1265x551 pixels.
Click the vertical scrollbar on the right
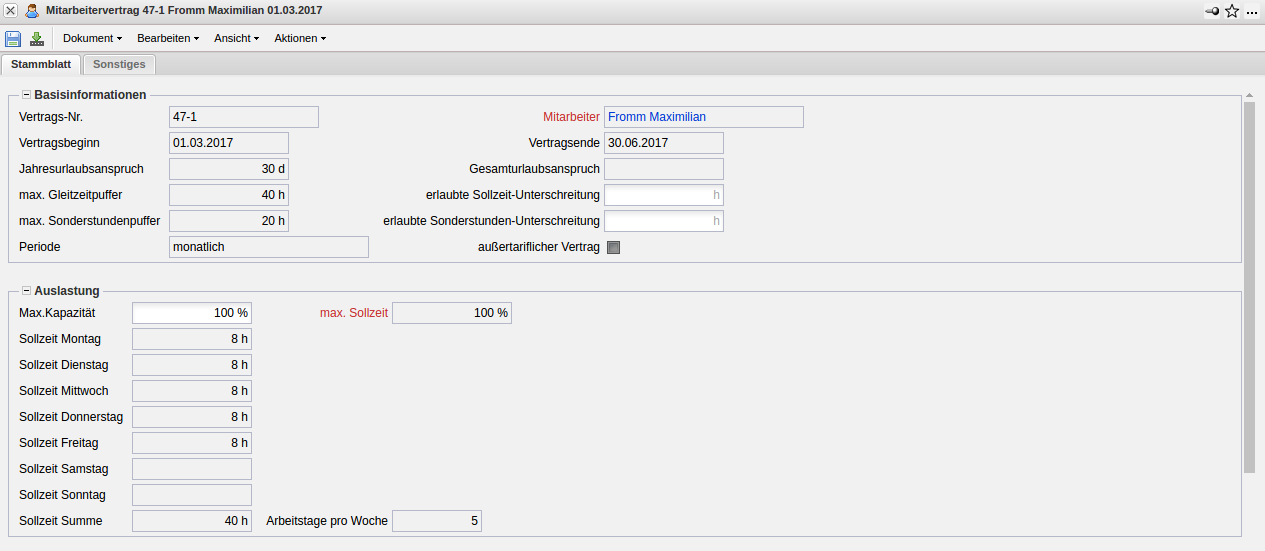point(1249,285)
